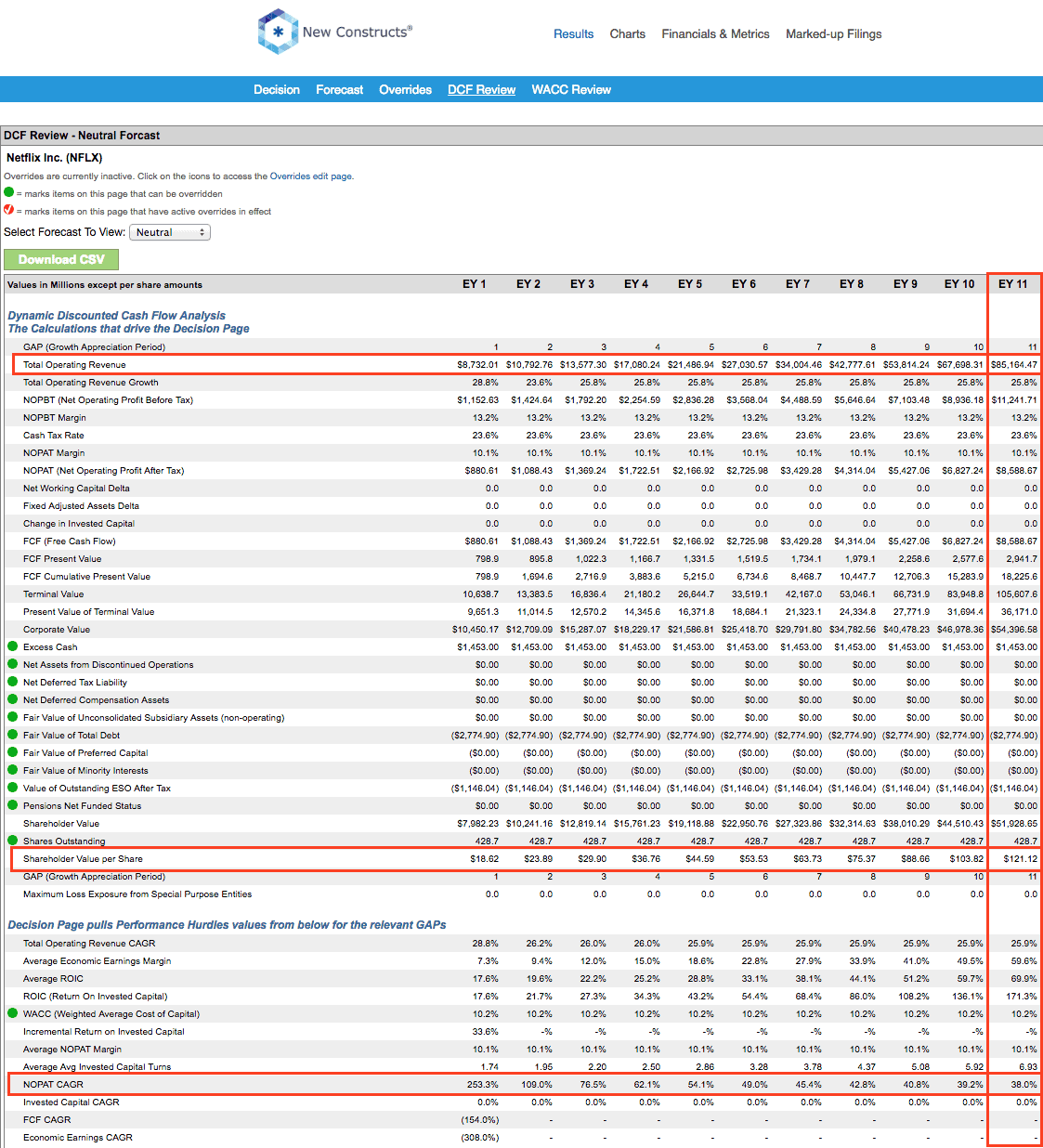
Task: Select the "Average ROIC" row label
Action: (x=53, y=979)
